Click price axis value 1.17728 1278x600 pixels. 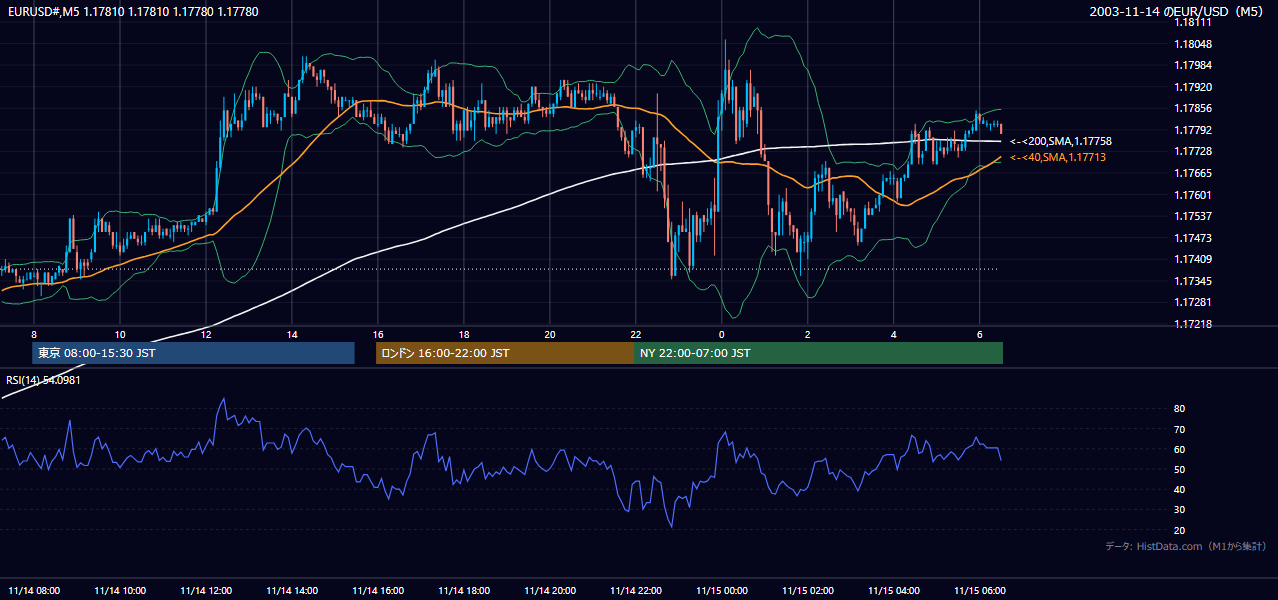click(1192, 151)
